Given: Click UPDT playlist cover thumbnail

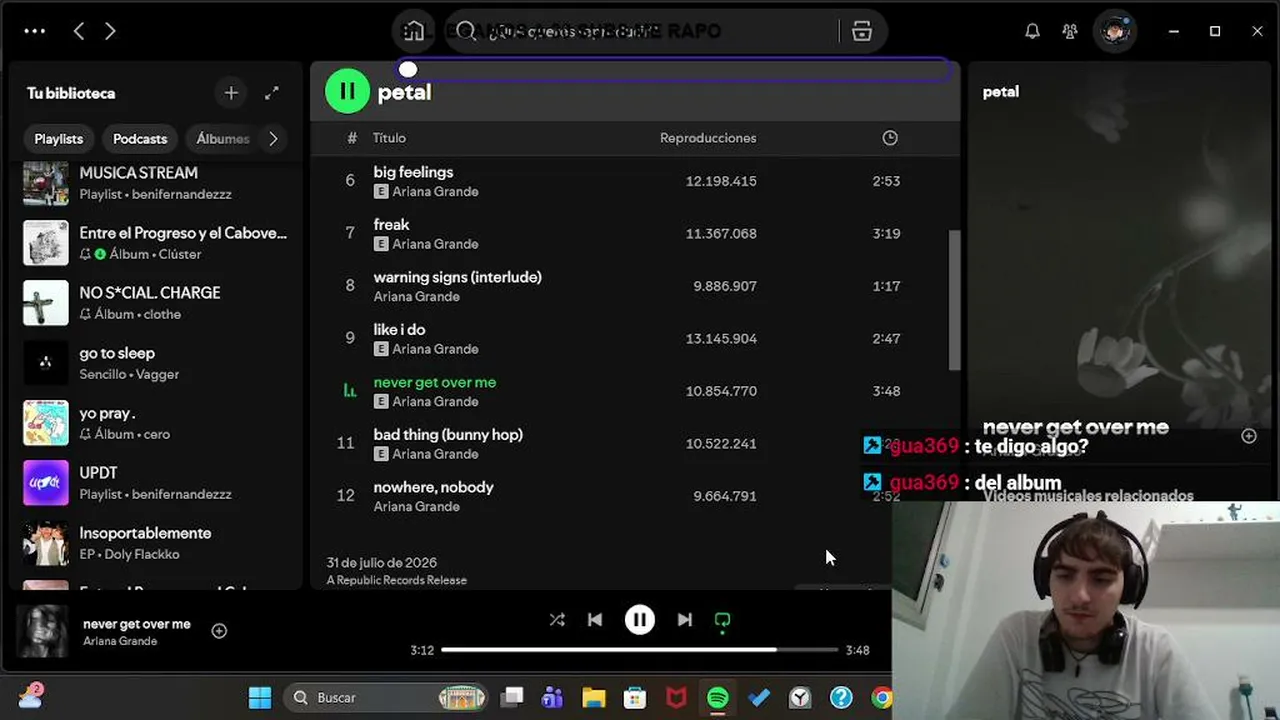Looking at the screenshot, I should [x=46, y=483].
